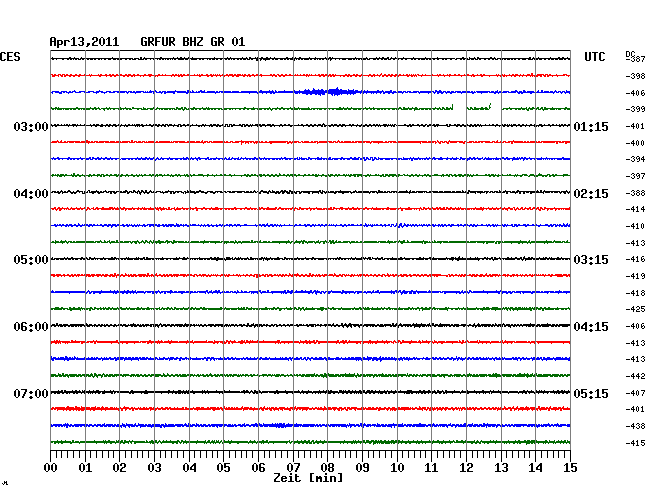
Task: Click the CES time label 07:00
Action: [x=31, y=393]
